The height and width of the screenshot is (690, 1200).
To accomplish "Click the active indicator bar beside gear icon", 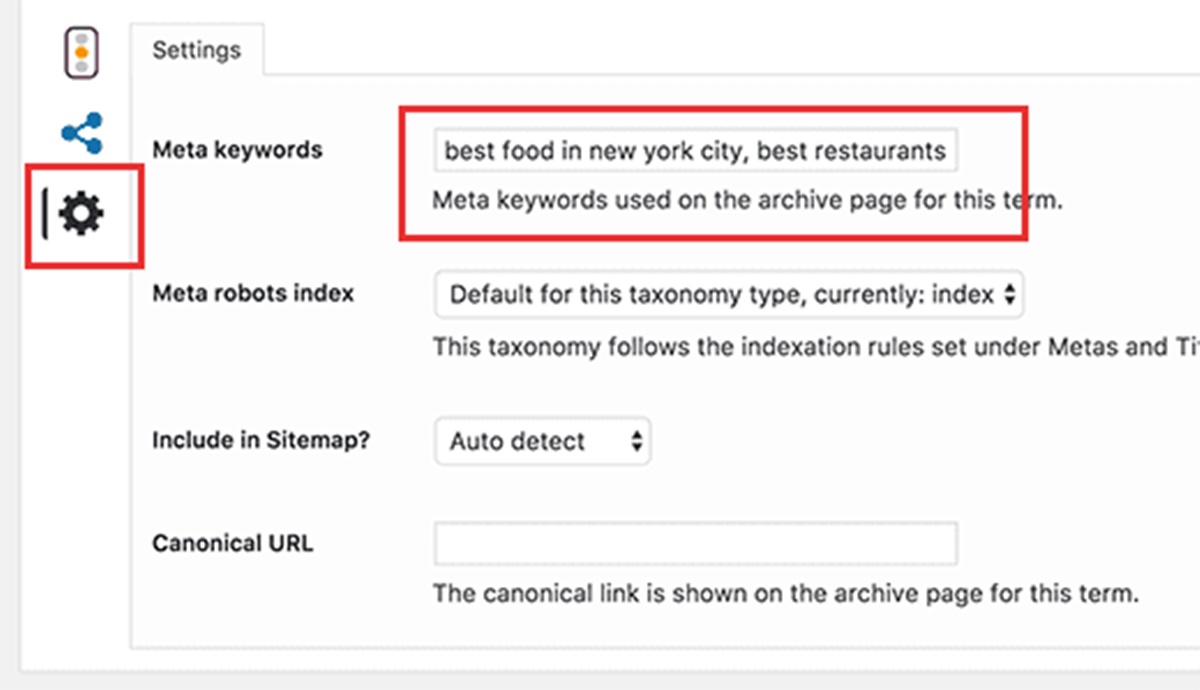I will 45,214.
